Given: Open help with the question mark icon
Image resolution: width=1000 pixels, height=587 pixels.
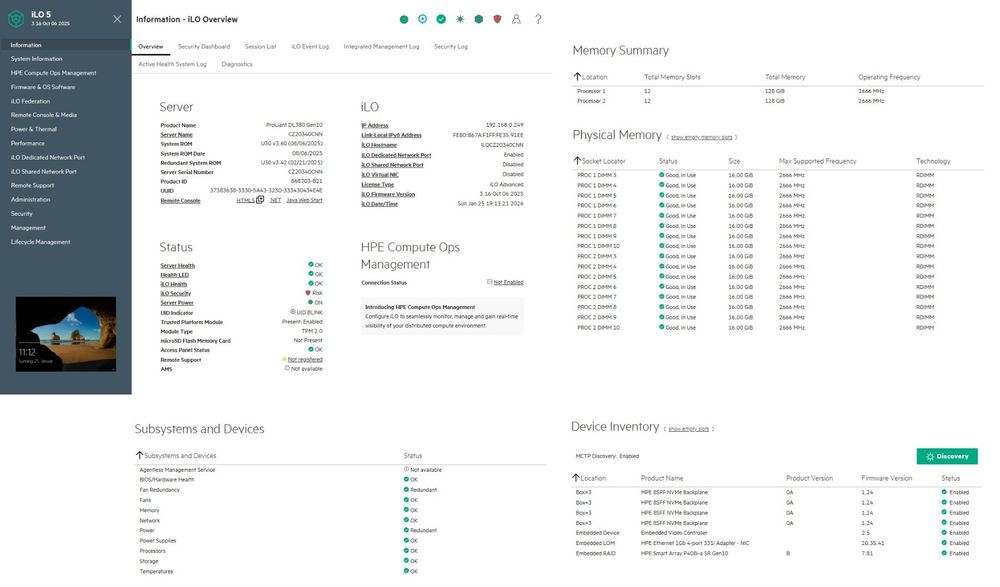Looking at the screenshot, I should click(538, 19).
